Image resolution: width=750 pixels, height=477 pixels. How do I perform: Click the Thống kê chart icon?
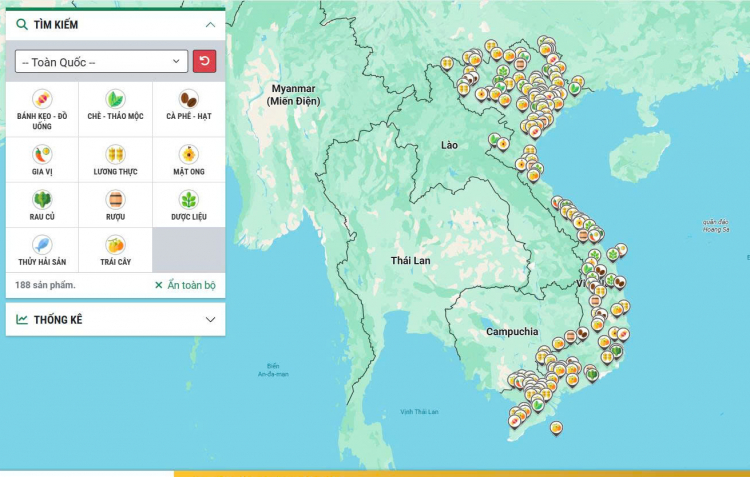tap(22, 320)
